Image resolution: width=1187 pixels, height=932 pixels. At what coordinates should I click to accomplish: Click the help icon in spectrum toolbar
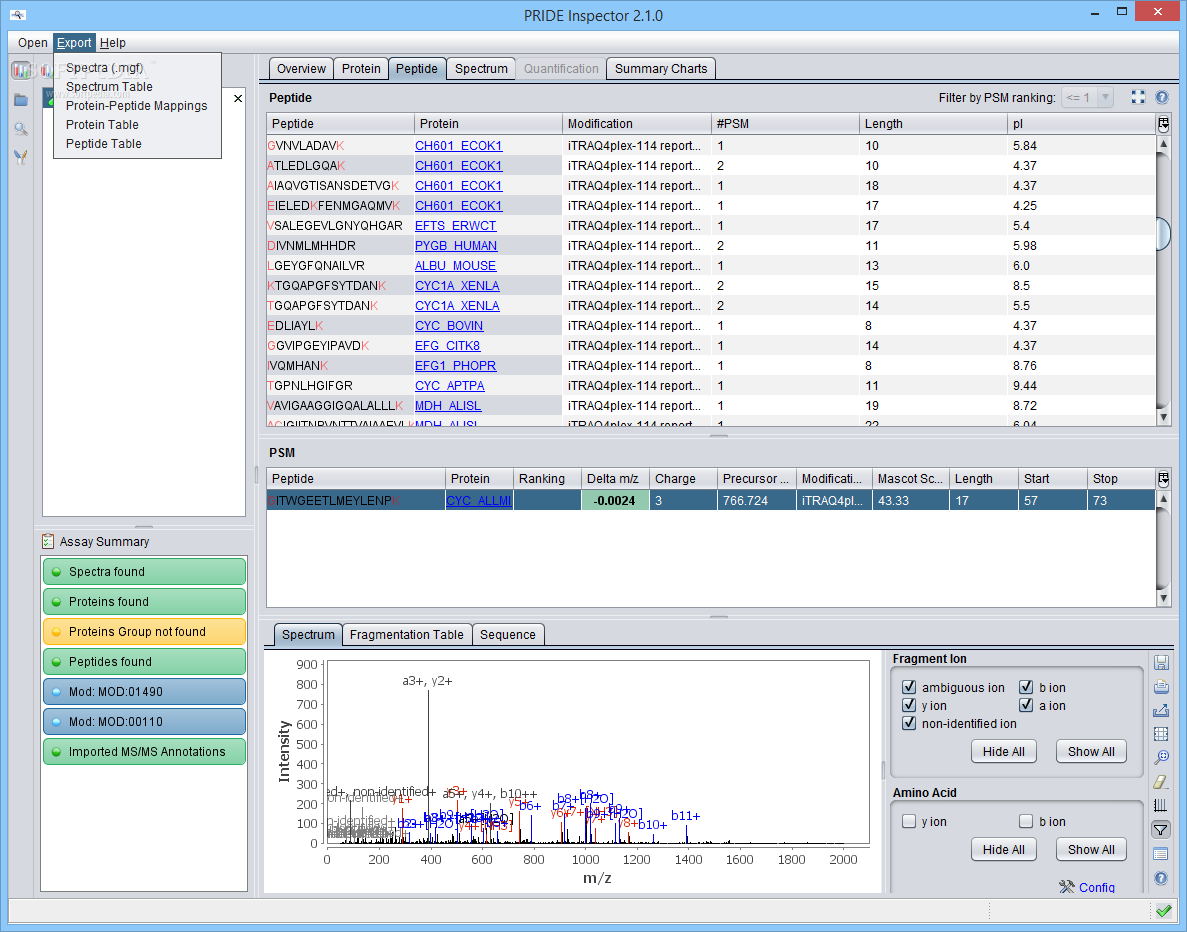tap(1161, 877)
